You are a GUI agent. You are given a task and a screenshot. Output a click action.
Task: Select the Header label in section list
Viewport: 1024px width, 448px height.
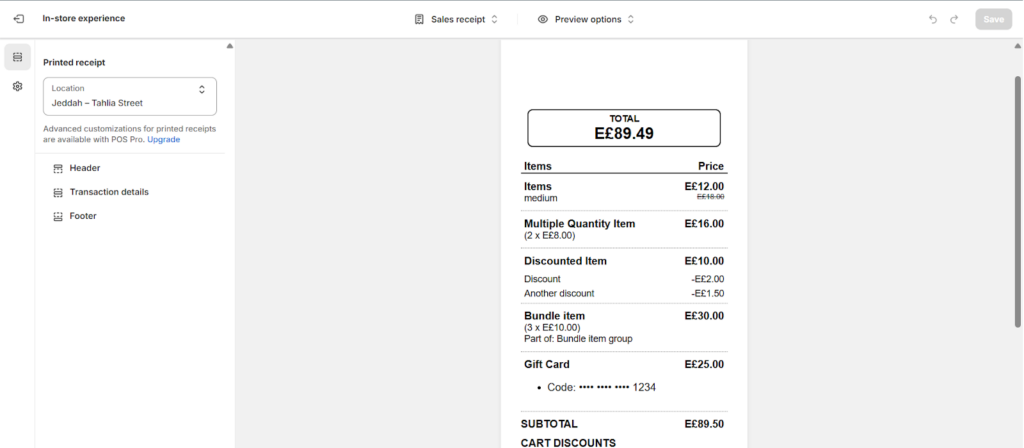pos(85,168)
